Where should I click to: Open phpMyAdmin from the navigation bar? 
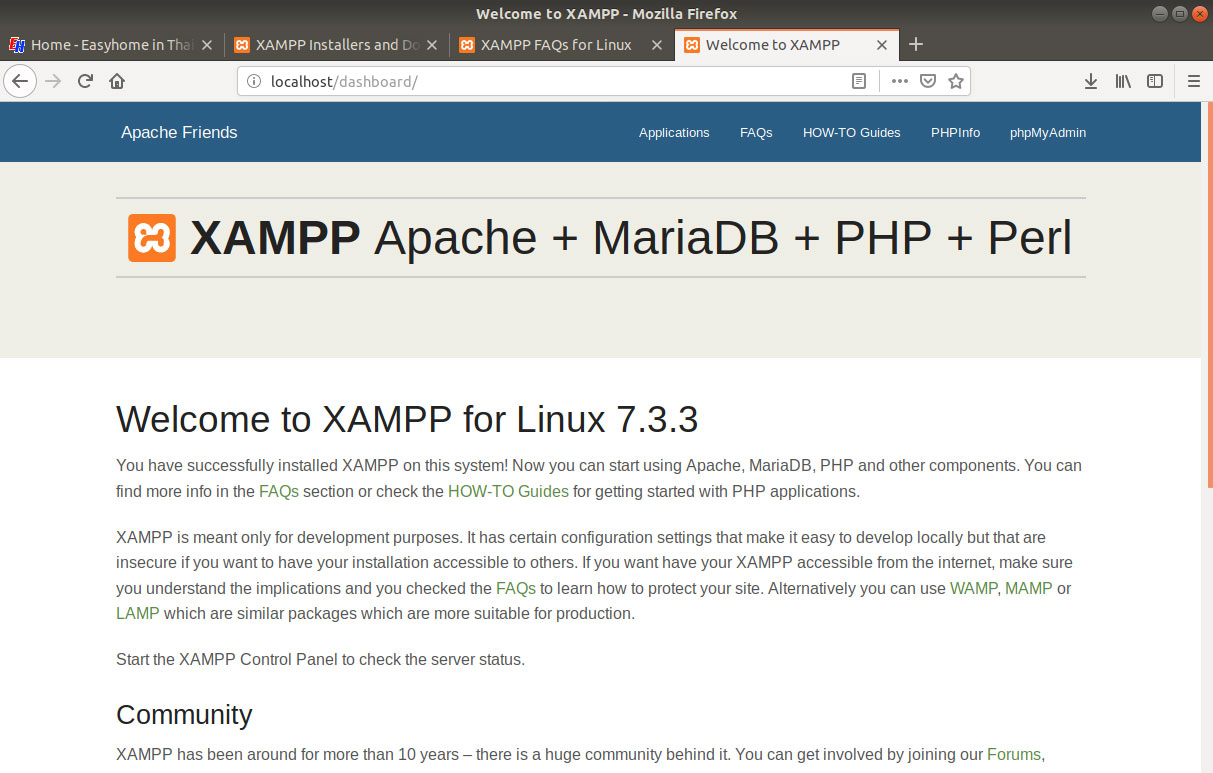(x=1047, y=132)
